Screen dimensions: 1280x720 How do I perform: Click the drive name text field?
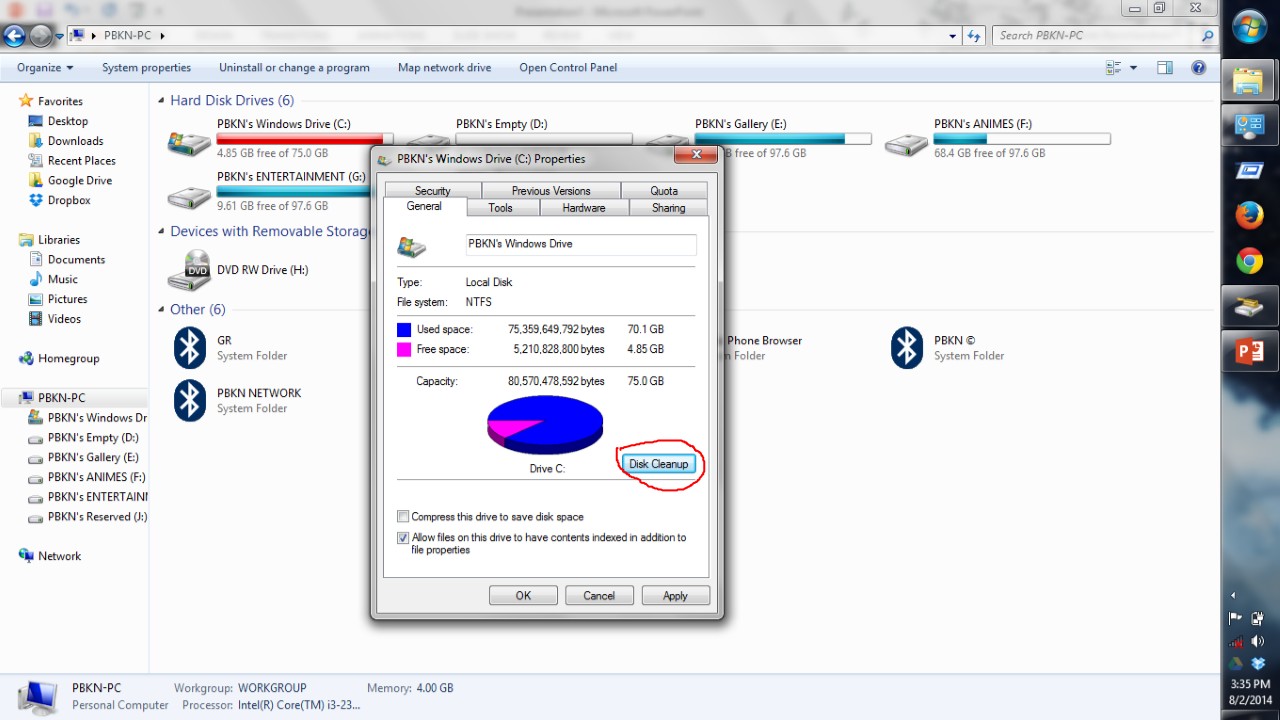tap(580, 244)
